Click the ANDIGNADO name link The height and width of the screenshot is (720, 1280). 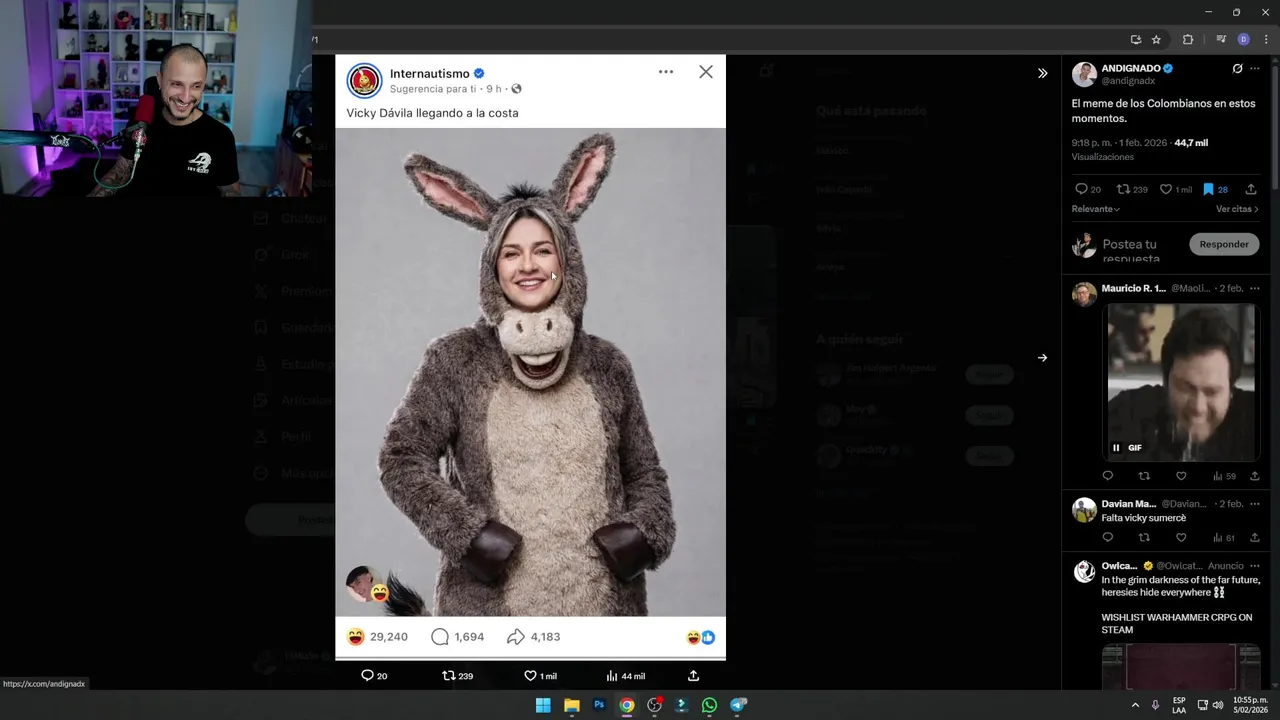point(1130,69)
